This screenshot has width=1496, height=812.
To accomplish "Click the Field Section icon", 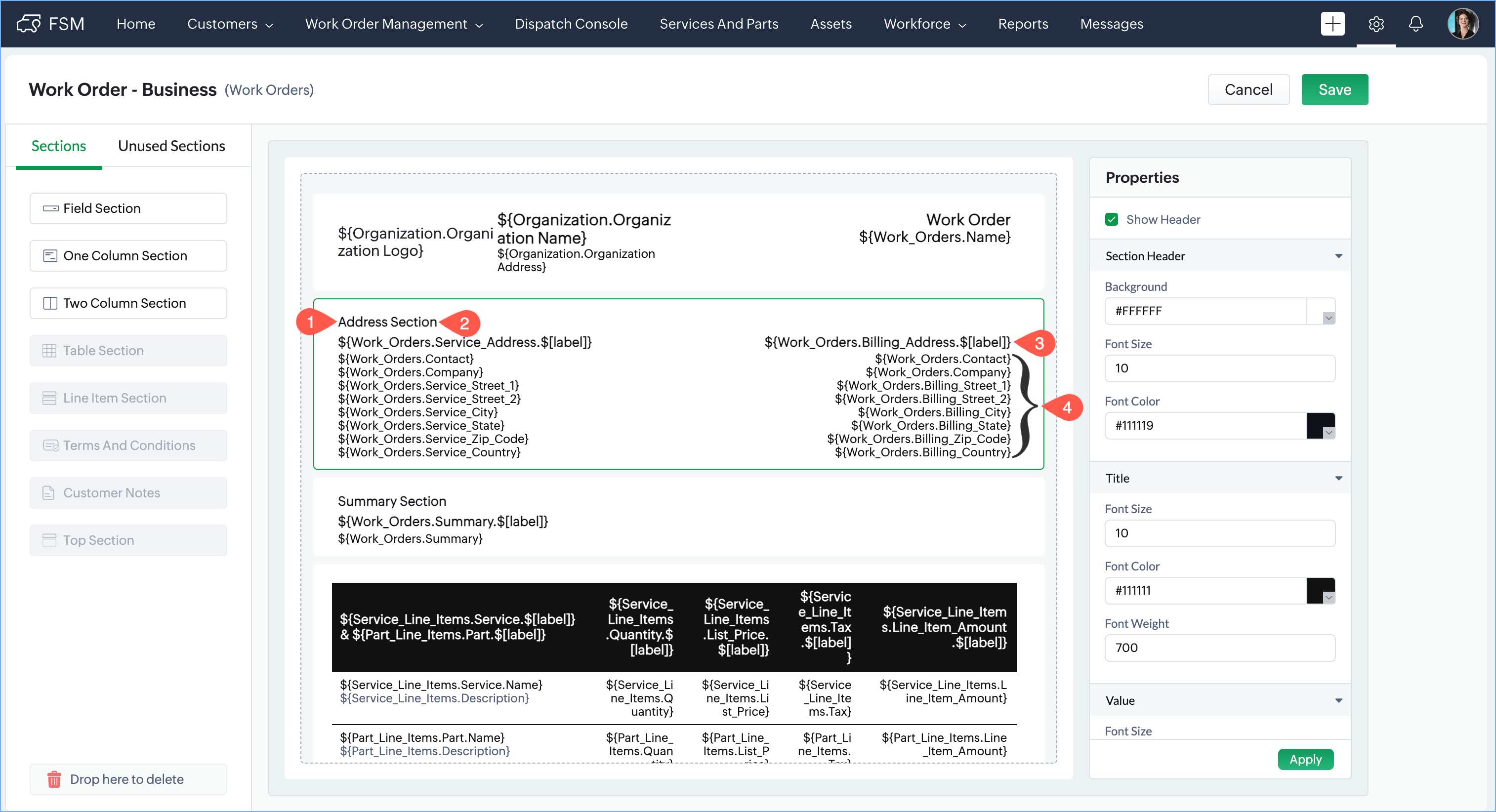I will 50,208.
